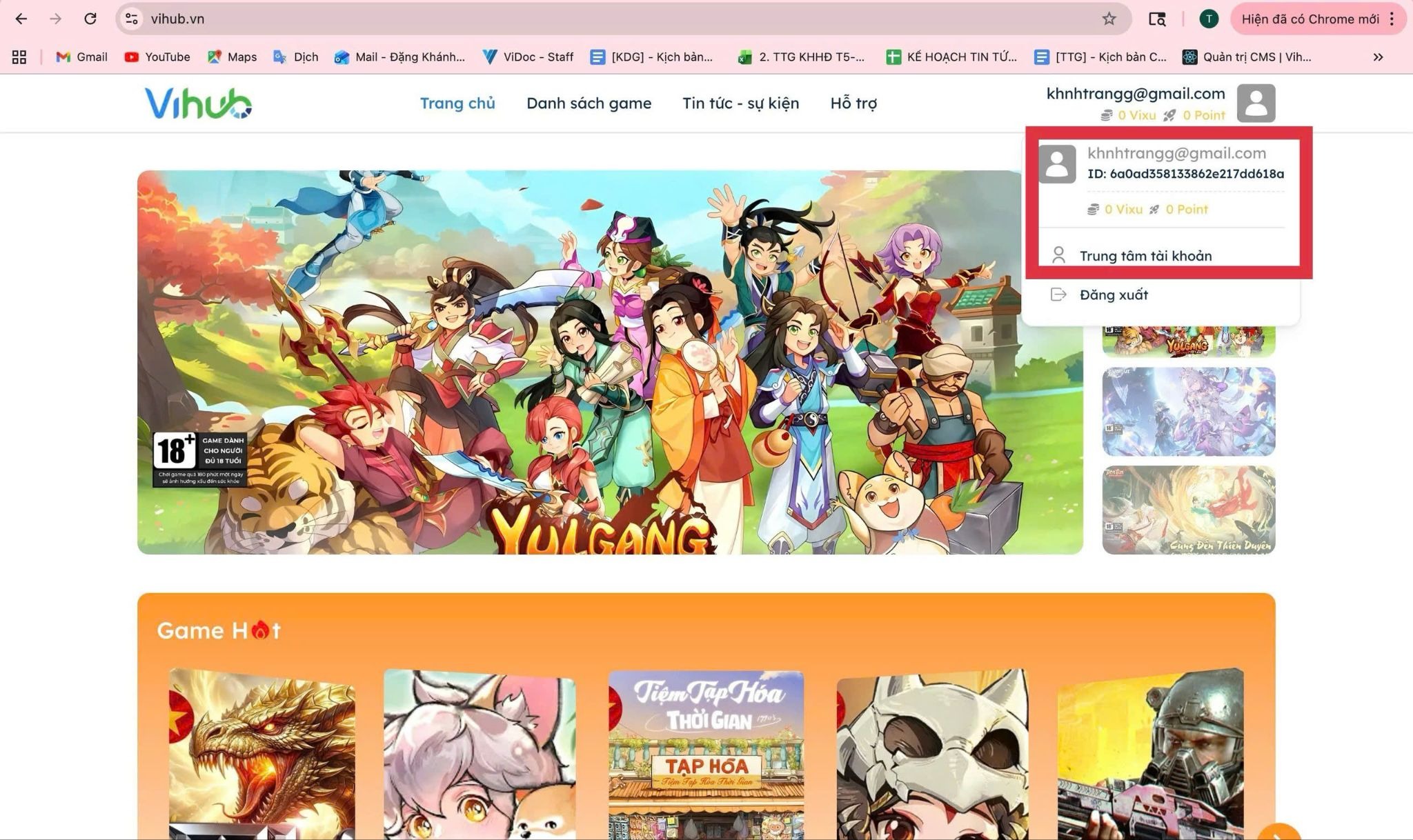Open the Yulgang main banner
The height and width of the screenshot is (840, 1413).
(610, 362)
